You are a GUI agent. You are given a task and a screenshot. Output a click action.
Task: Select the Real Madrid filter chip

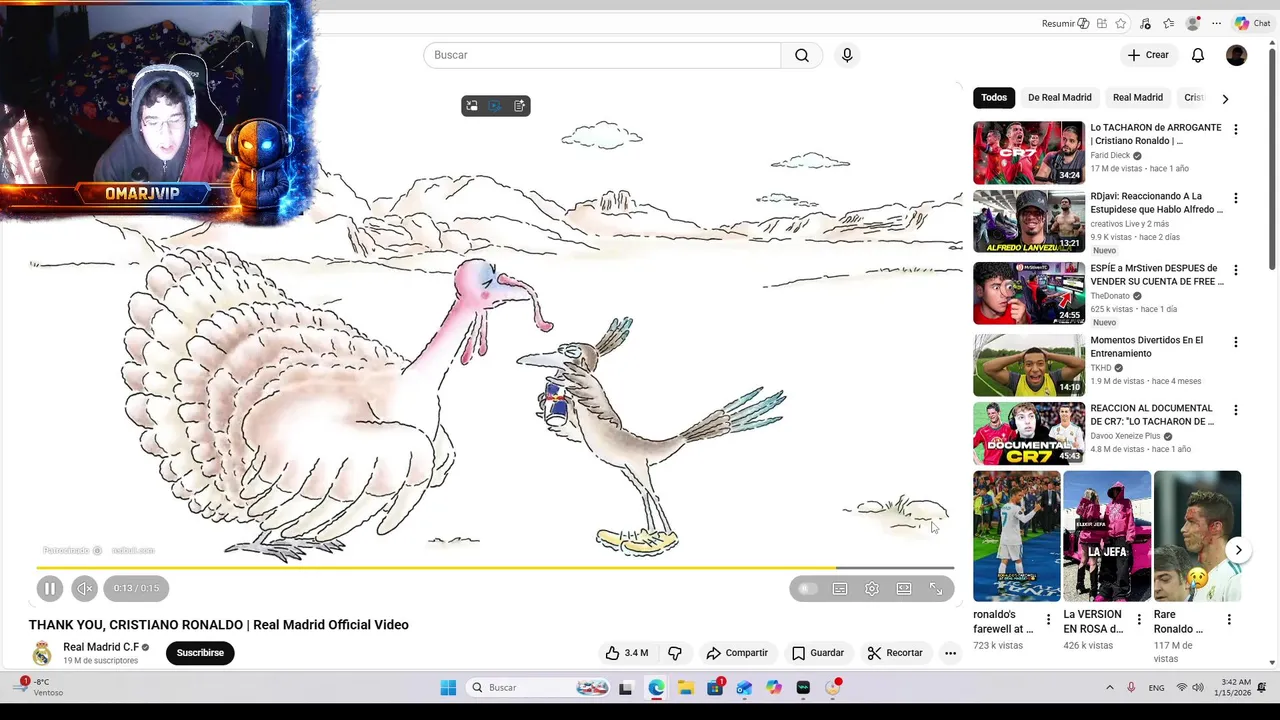click(x=1138, y=98)
